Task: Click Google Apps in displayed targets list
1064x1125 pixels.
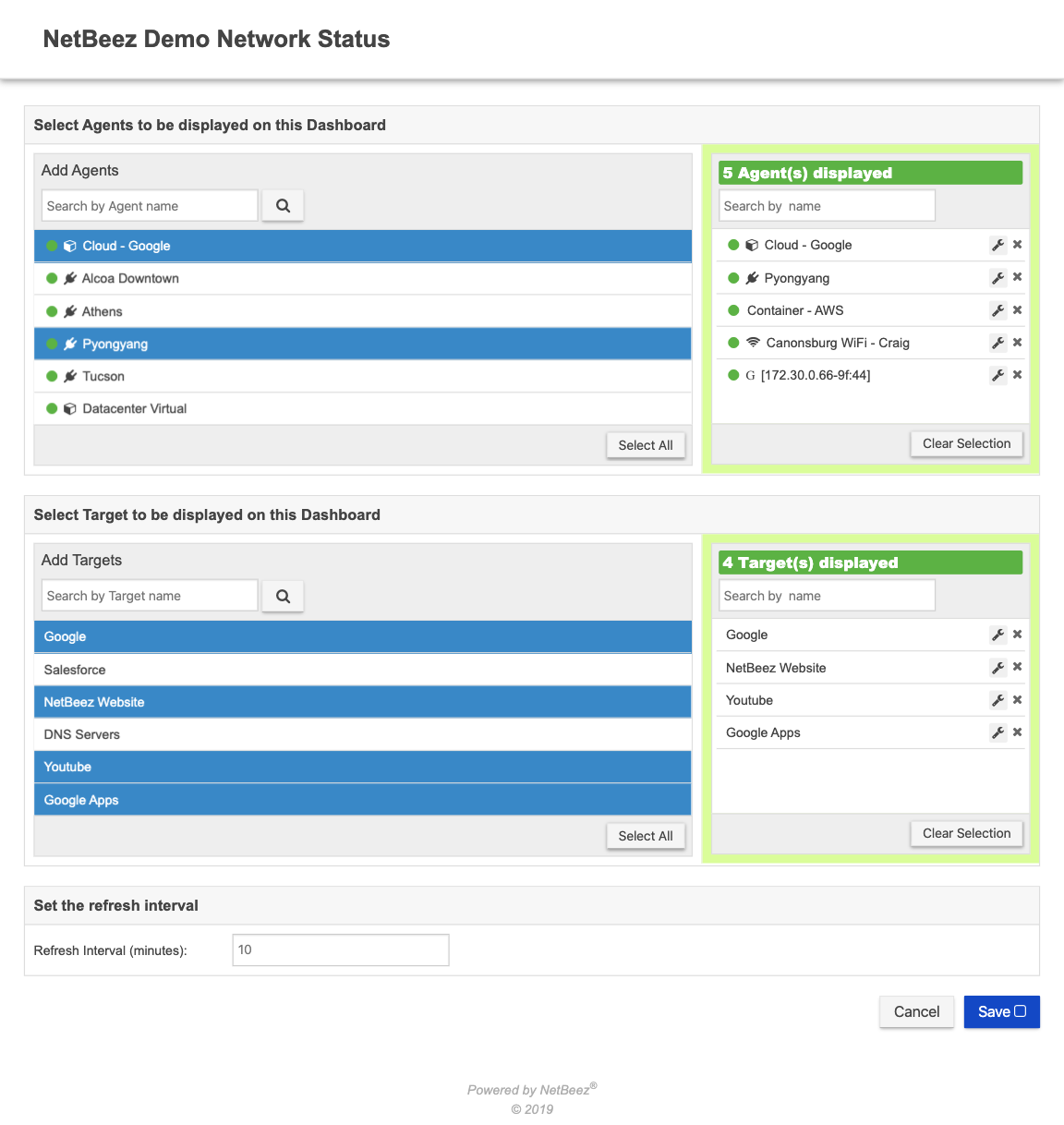Action: [763, 732]
